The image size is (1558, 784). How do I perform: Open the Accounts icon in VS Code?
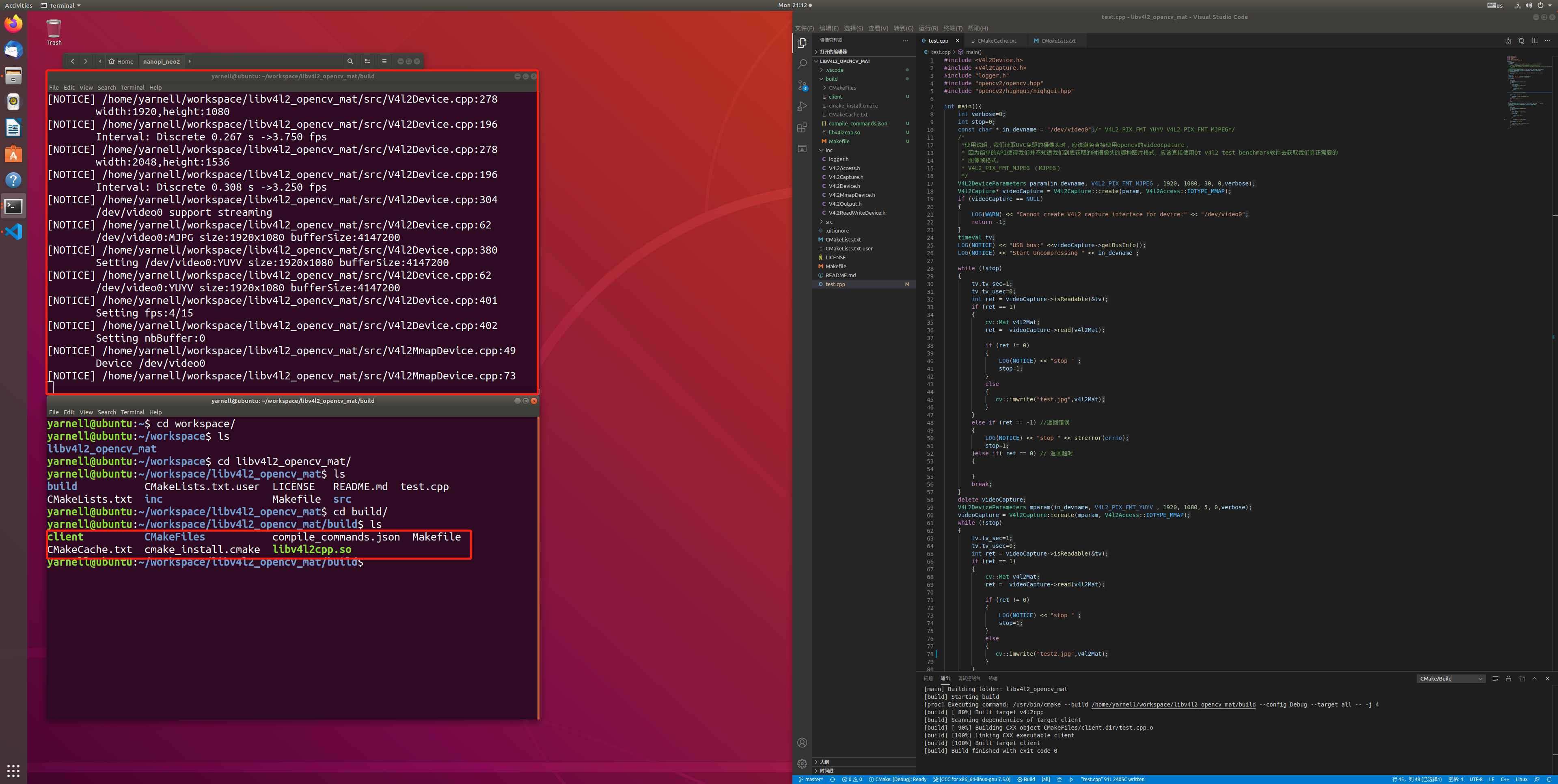pyautogui.click(x=802, y=742)
